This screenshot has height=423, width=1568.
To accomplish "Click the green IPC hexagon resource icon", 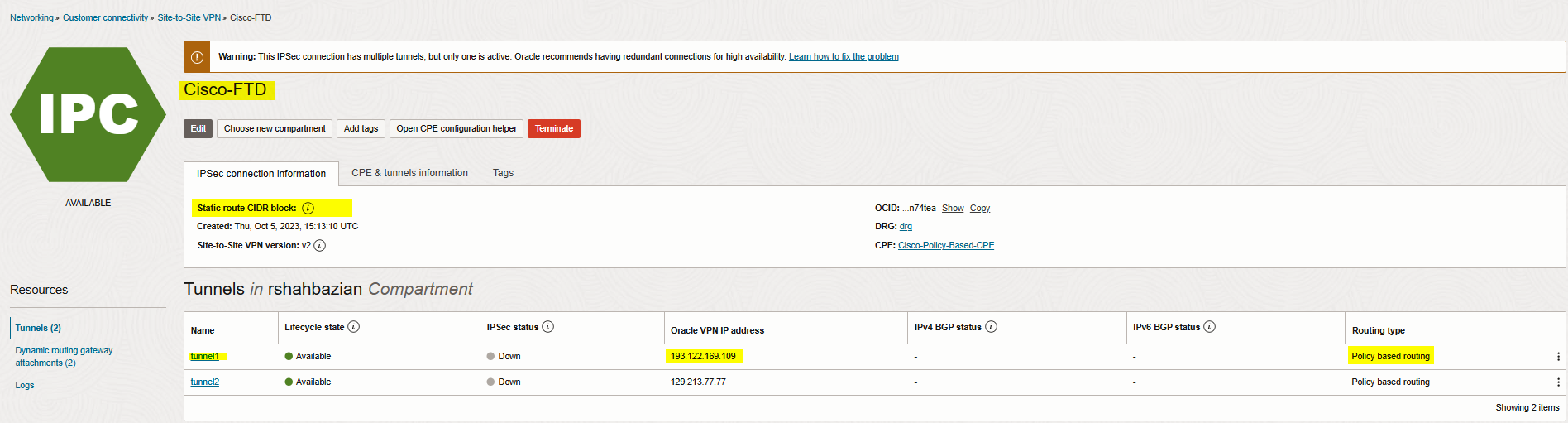I will (88, 114).
